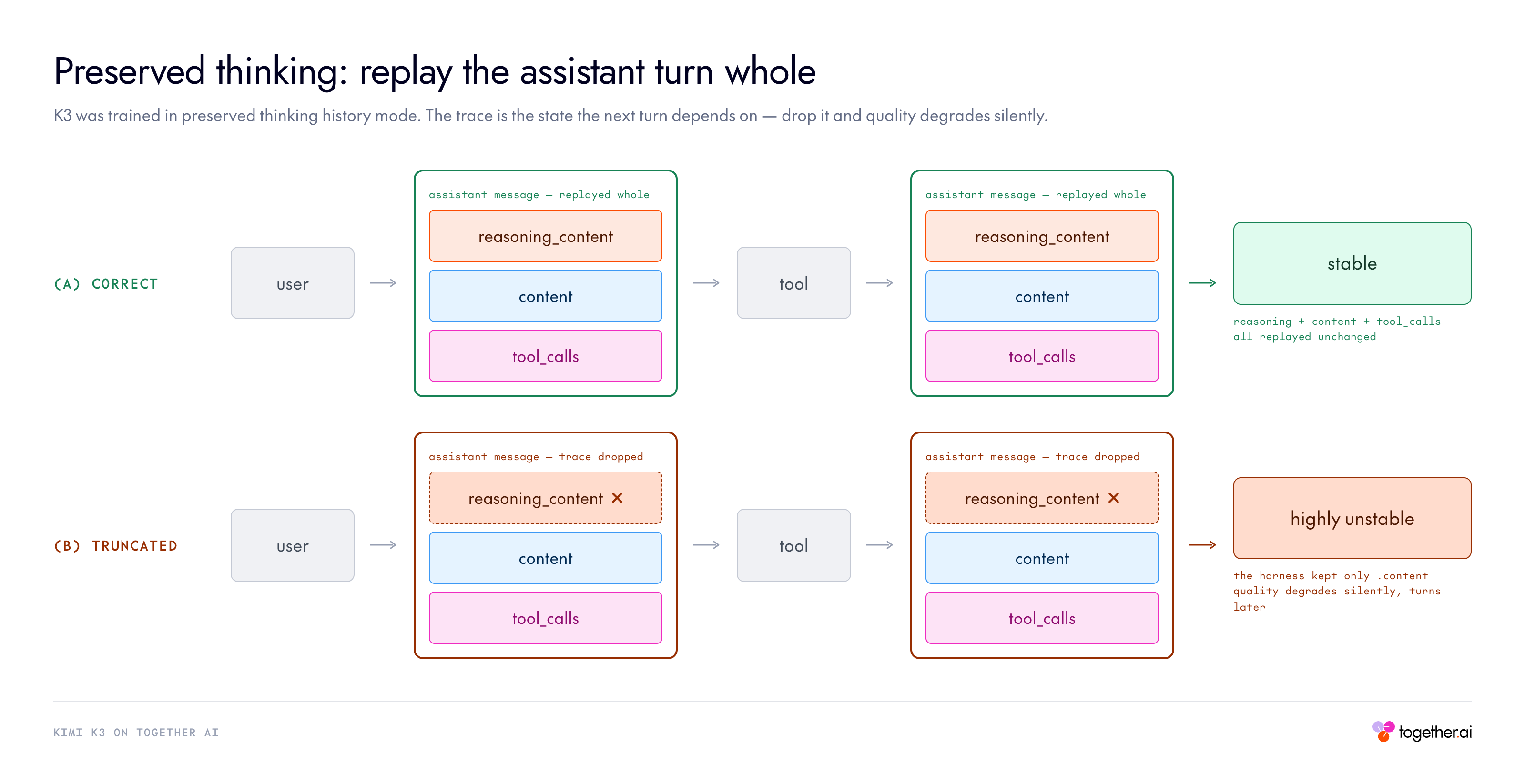Click the second 'content' block in the CORRECT row
This screenshot has width=1525, height=784.
pyautogui.click(x=1042, y=296)
